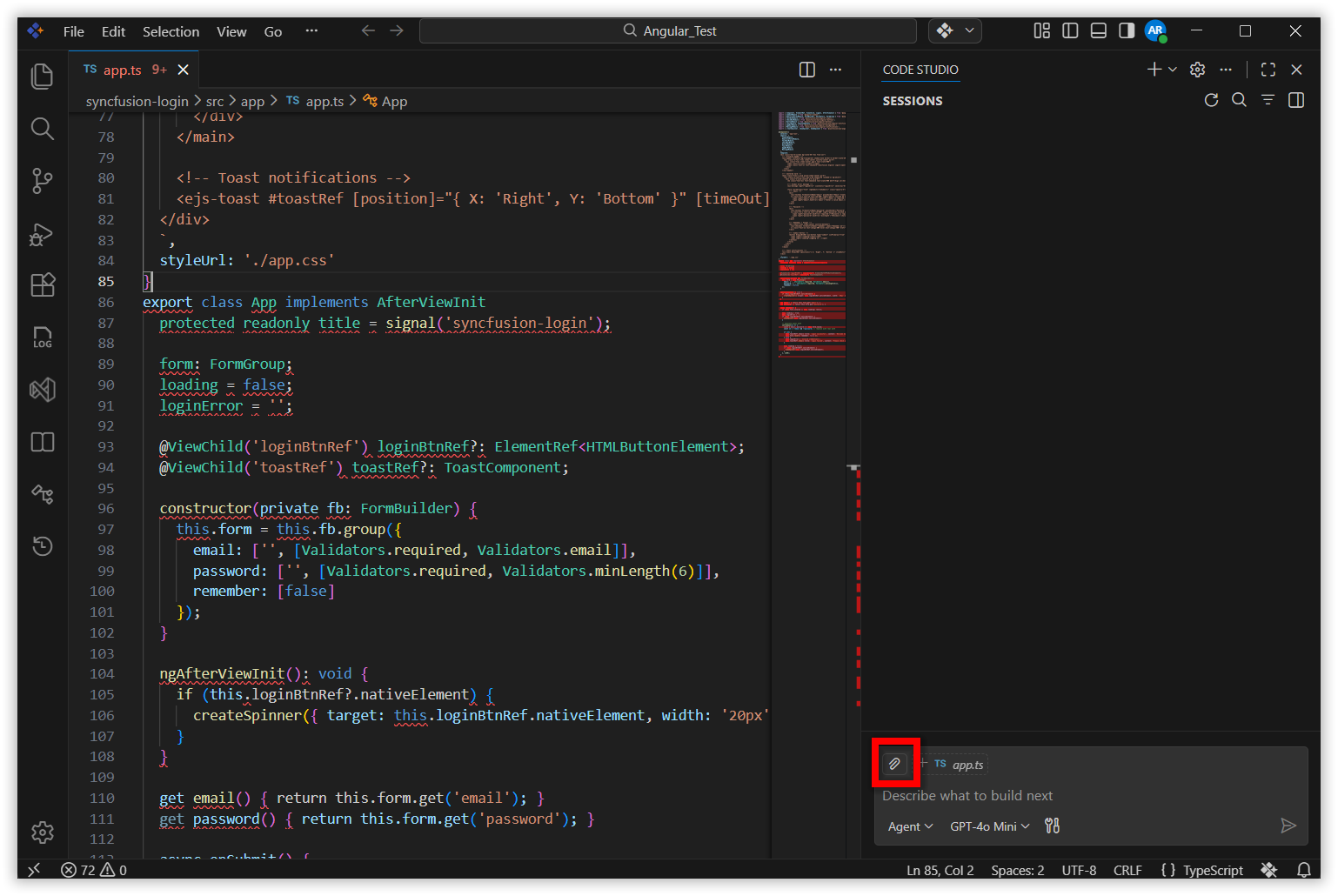This screenshot has width=1338, height=896.
Task: Click the Describe what to build next field
Action: [x=967, y=795]
